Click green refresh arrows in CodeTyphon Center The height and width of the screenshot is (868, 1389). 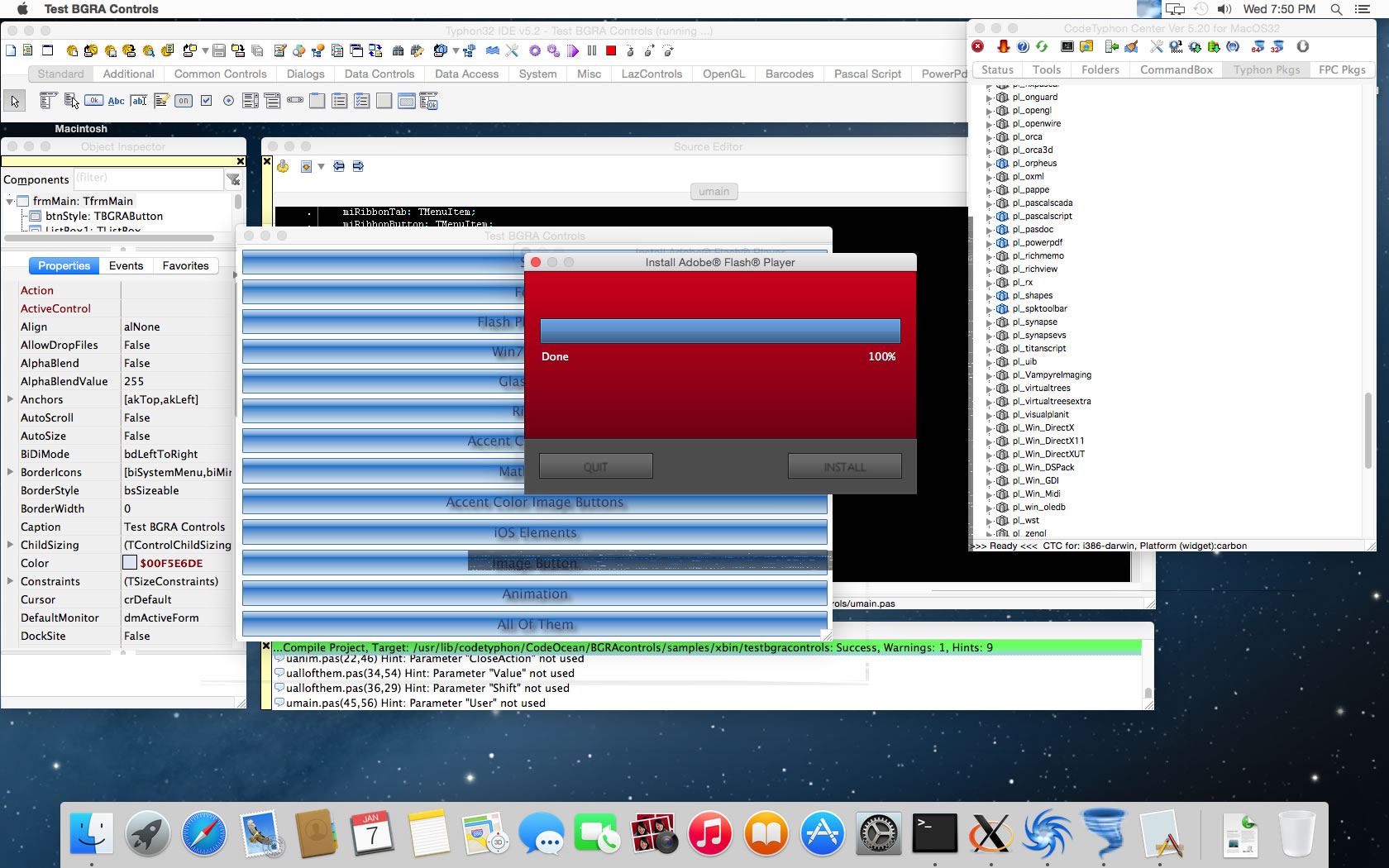click(x=1042, y=46)
